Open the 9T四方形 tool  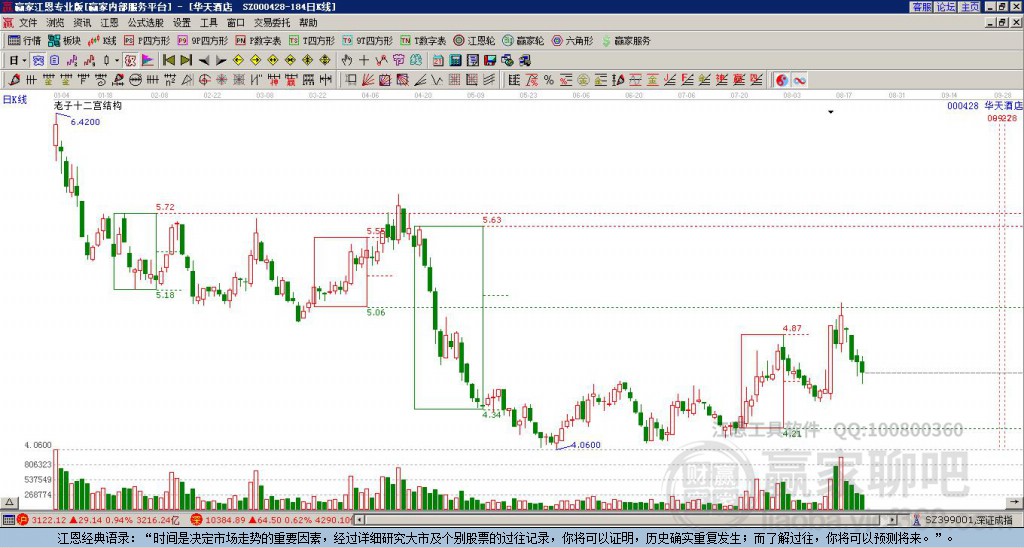367,40
